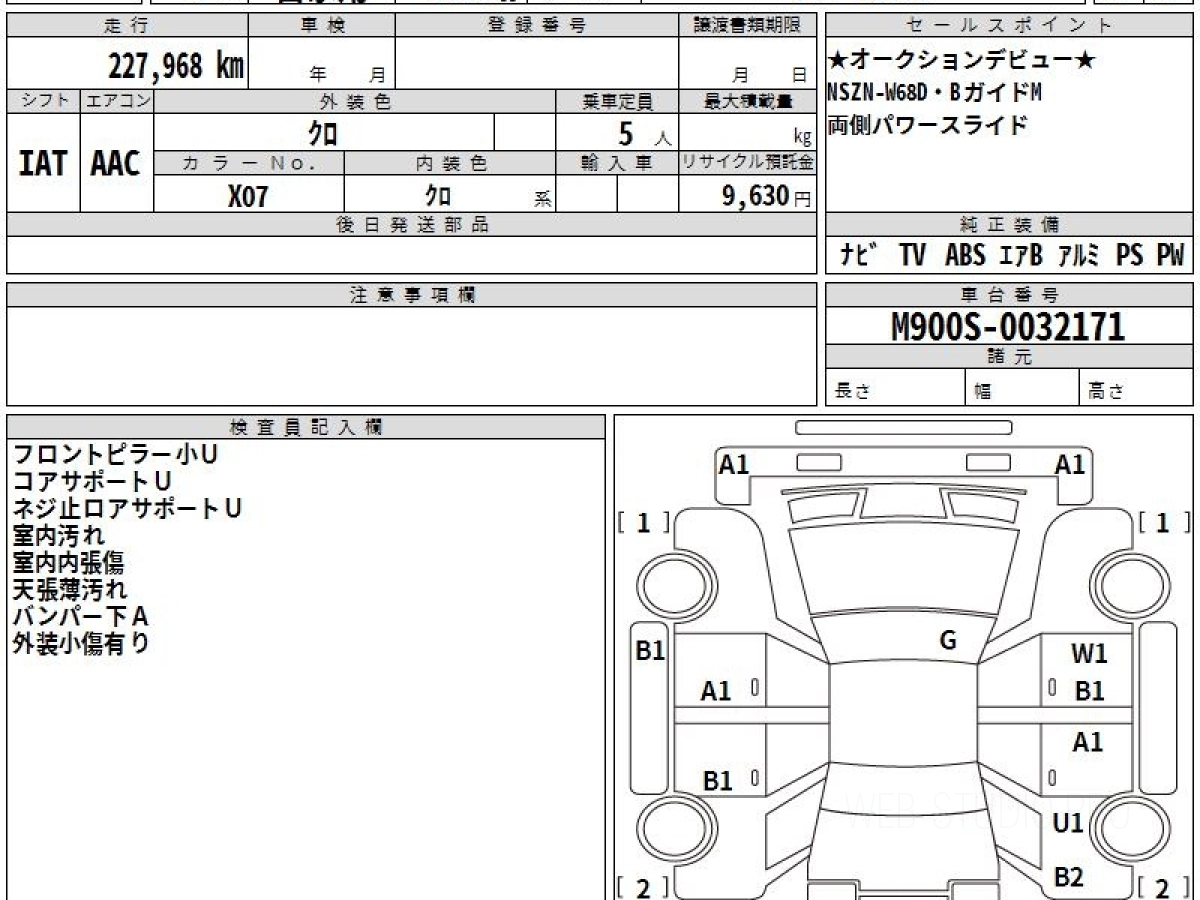Click the アルミ equipment label

(1079, 255)
